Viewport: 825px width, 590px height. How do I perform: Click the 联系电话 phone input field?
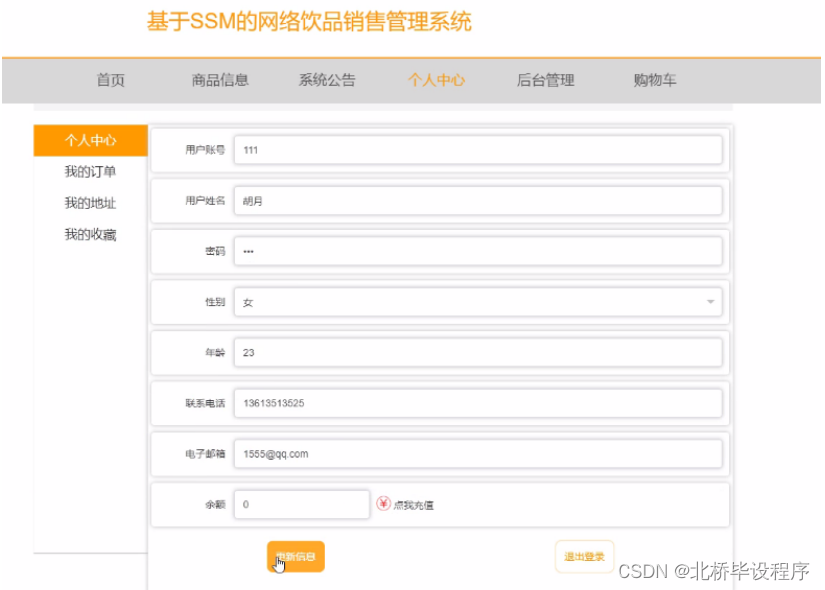pos(478,403)
